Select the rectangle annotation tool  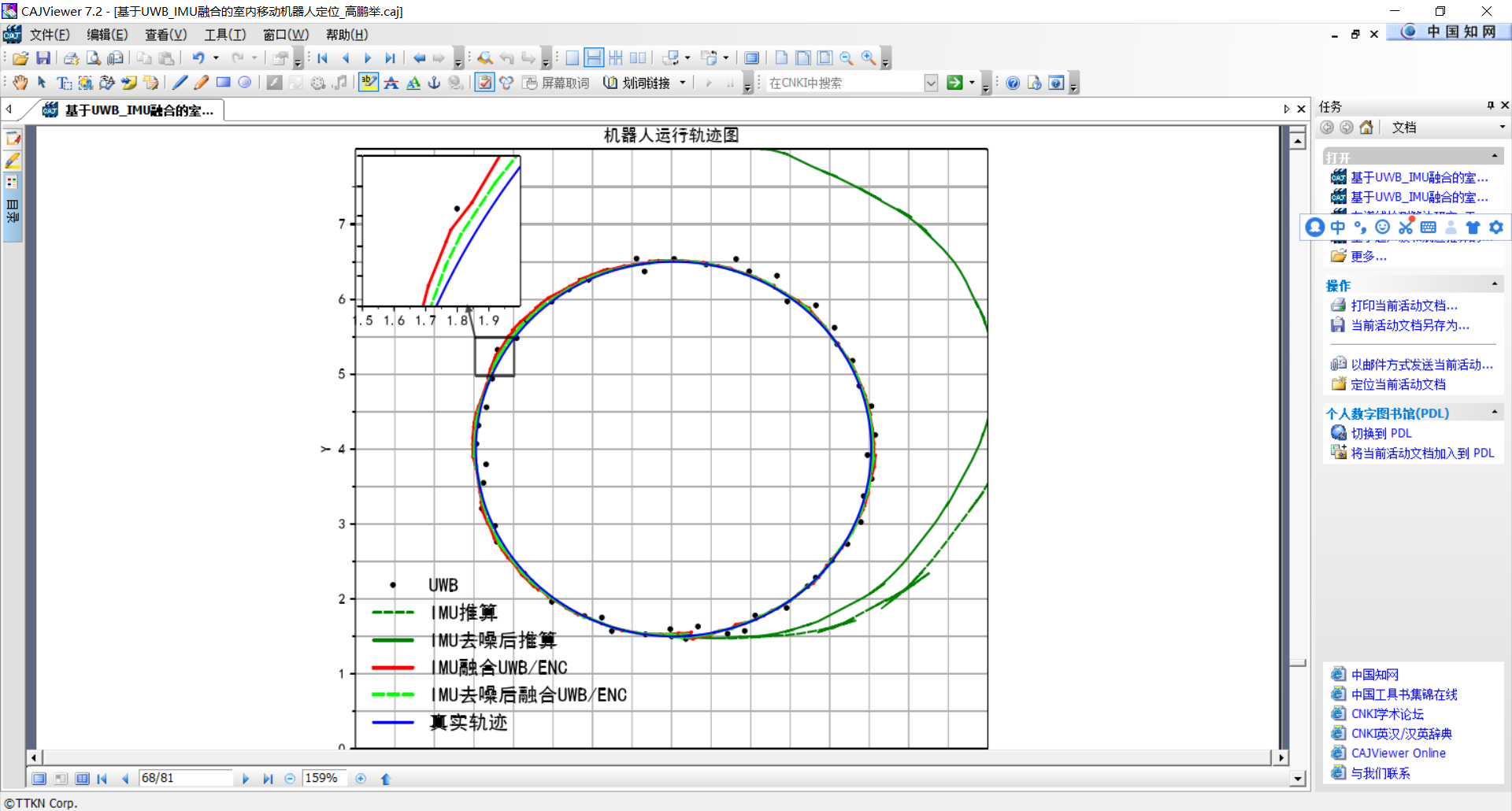pos(225,82)
